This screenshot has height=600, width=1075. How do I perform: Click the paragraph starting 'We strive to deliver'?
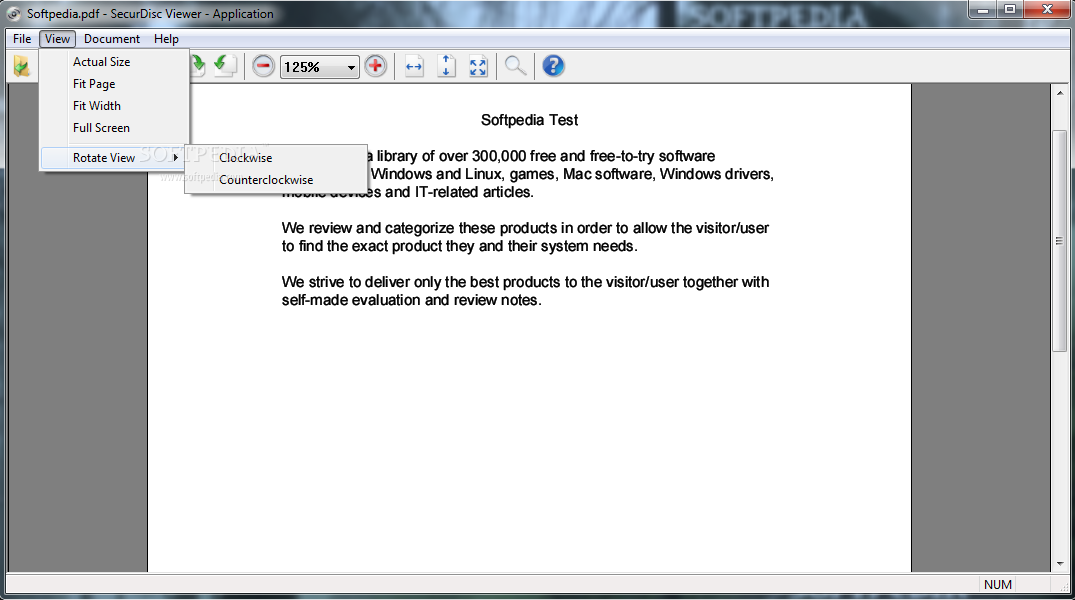(x=525, y=291)
